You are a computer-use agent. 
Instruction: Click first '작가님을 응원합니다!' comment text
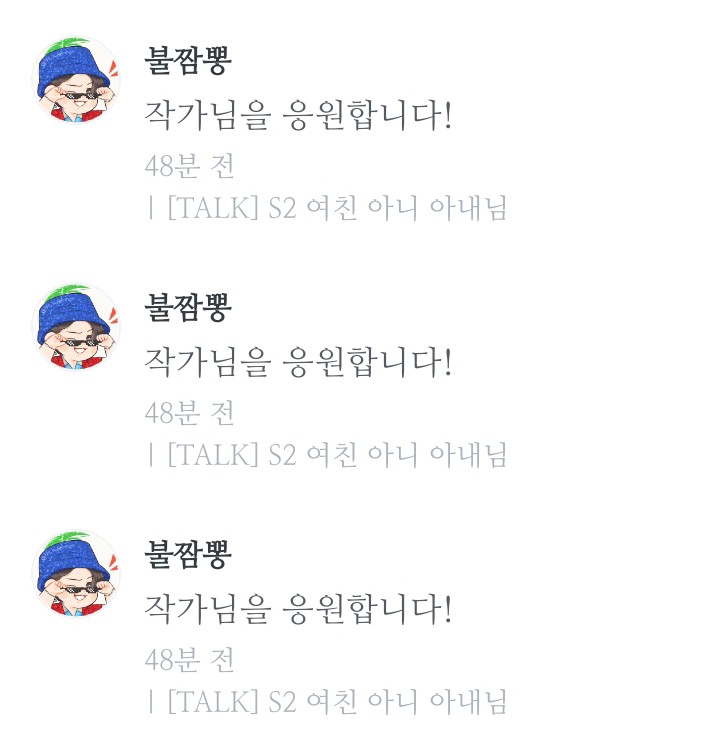(298, 115)
